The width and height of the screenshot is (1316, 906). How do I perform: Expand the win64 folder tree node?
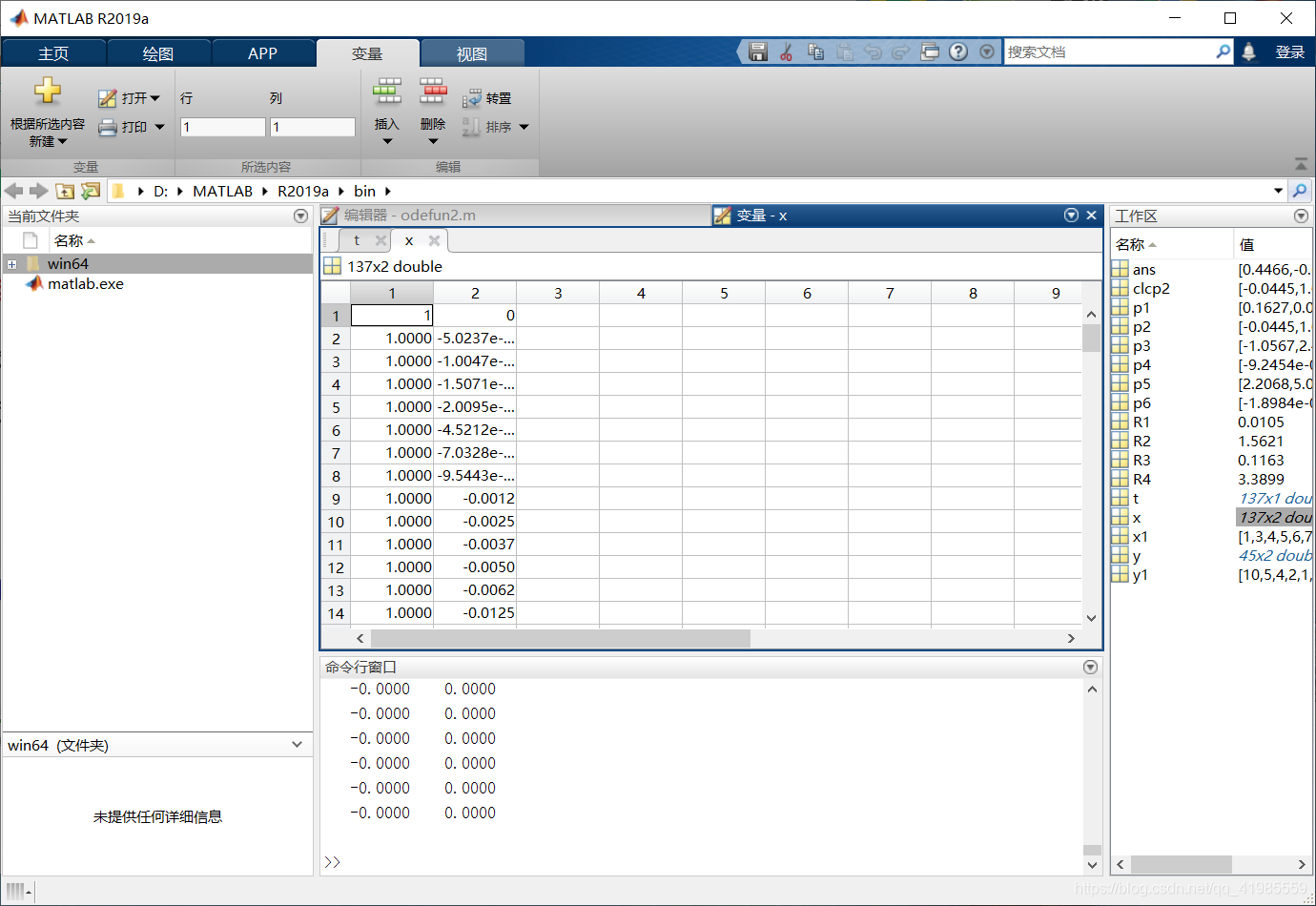(11, 264)
